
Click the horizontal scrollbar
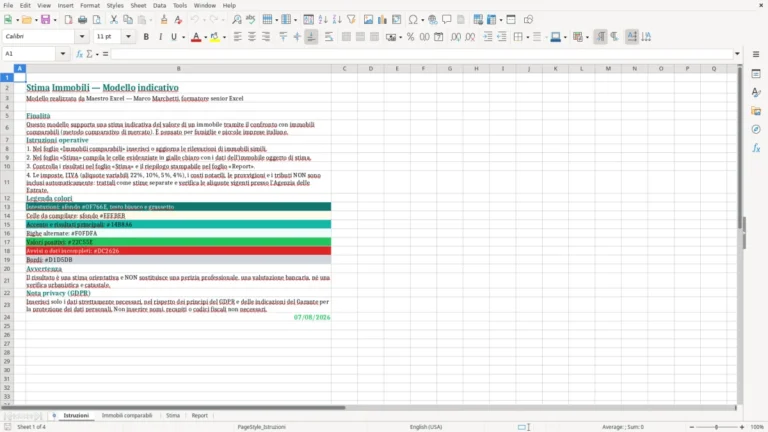368,408
